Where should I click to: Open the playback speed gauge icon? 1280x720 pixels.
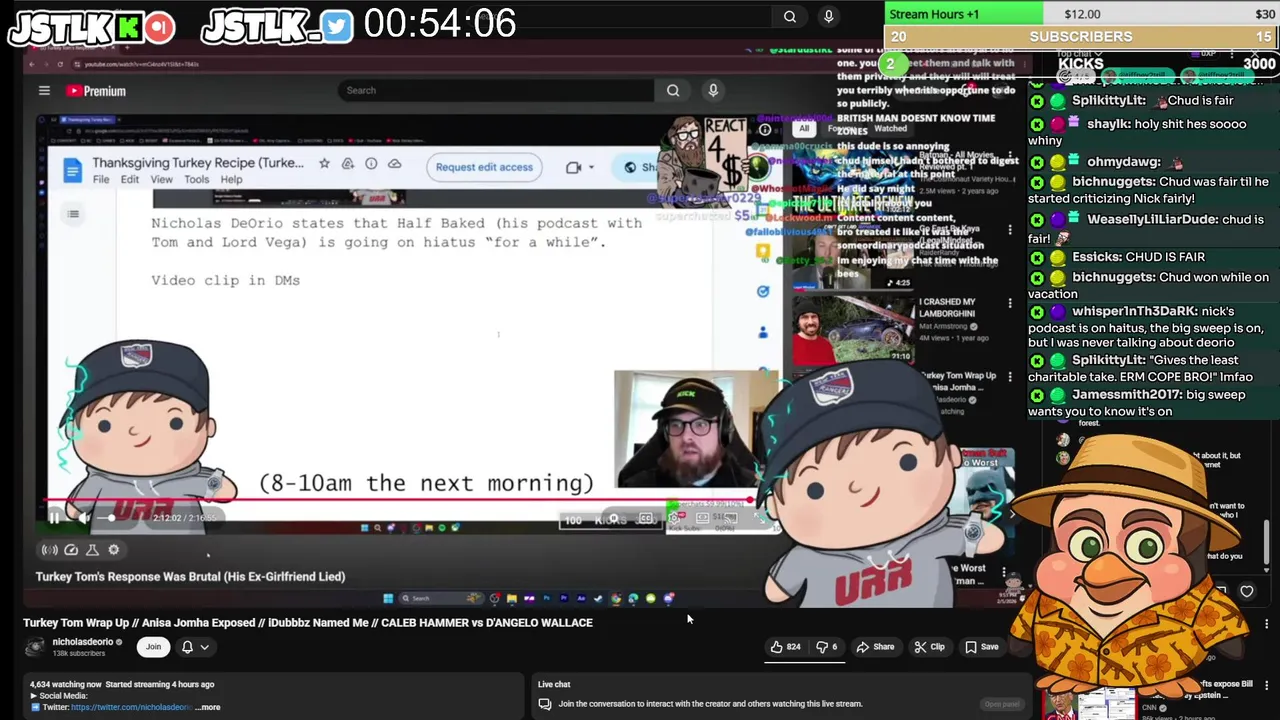(71, 549)
